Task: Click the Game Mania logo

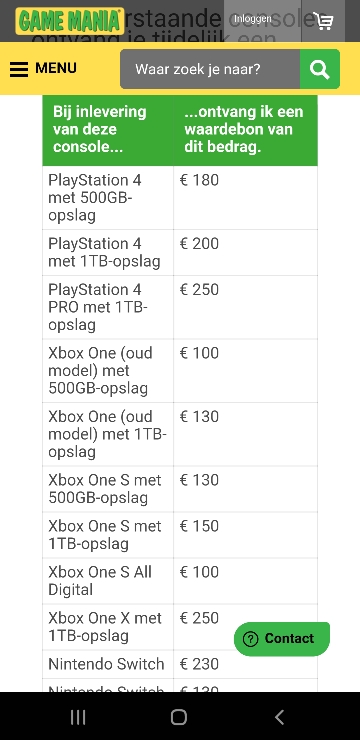Action: tap(70, 21)
